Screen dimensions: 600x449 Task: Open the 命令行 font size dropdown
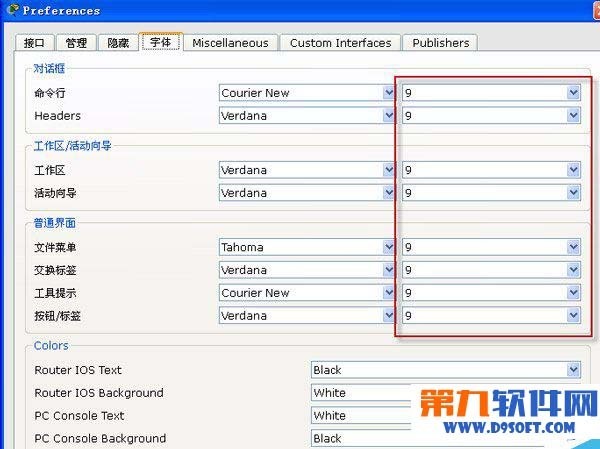click(573, 93)
